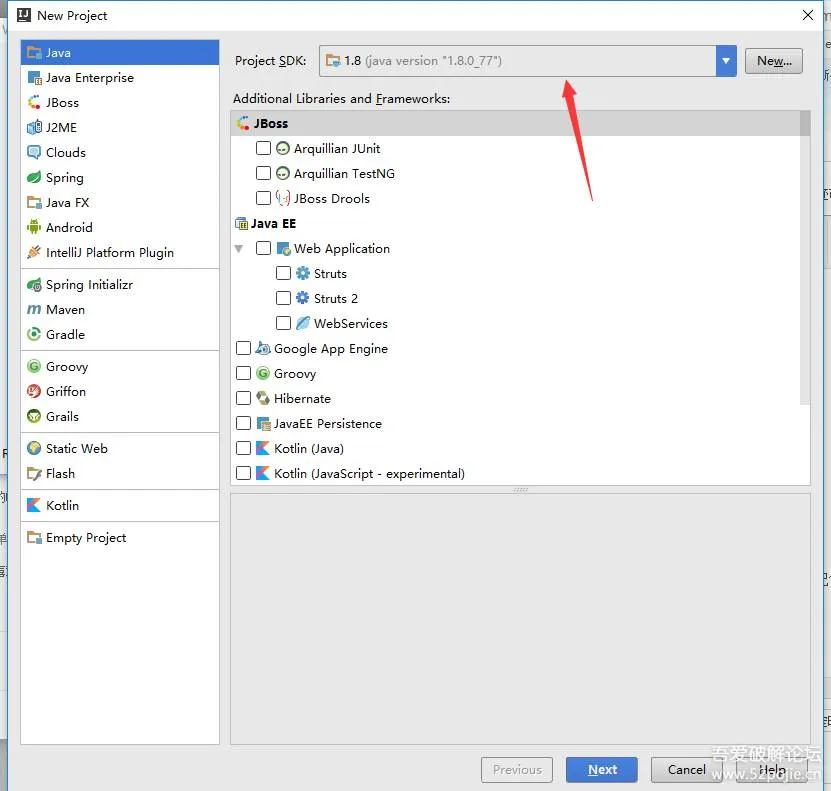Click the JBoss group header row

click(x=516, y=123)
